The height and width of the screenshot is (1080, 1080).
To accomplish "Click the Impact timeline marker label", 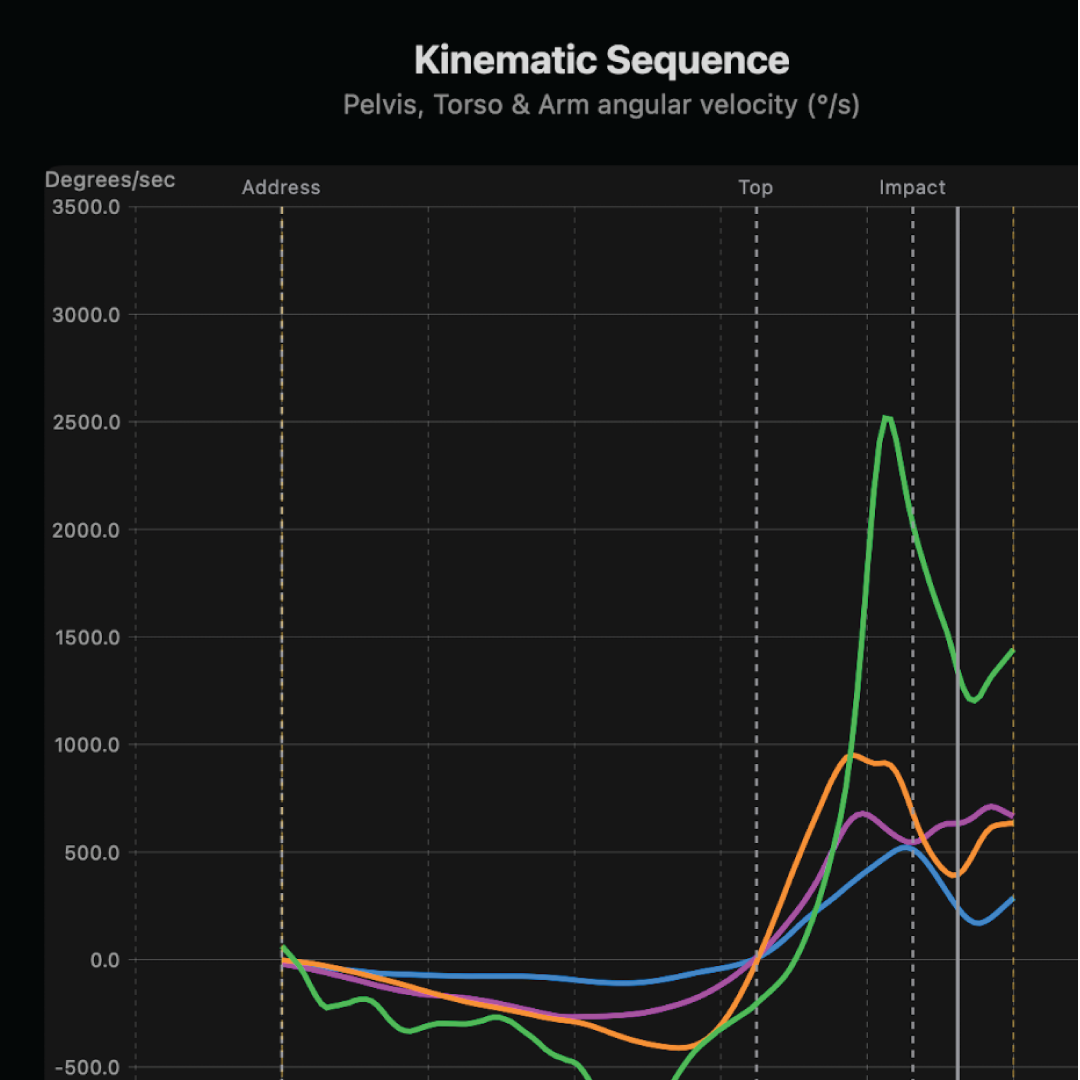I will pos(912,187).
